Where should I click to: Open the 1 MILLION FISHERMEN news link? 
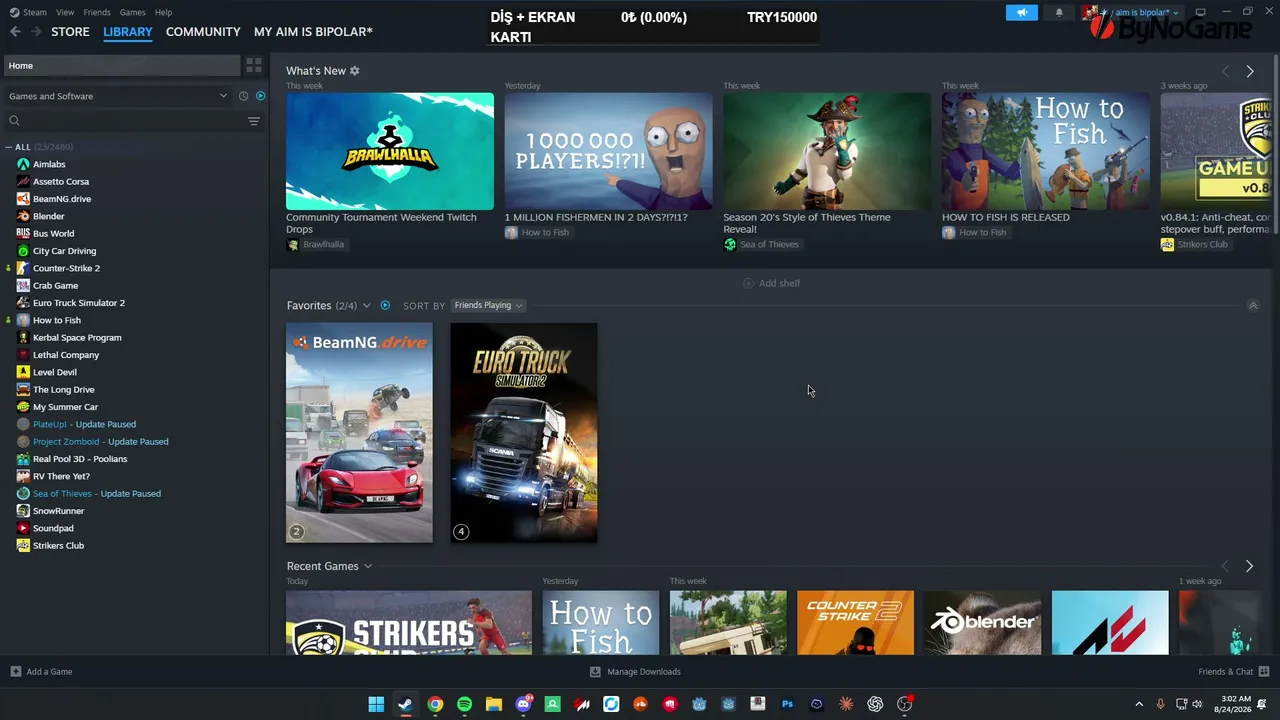[x=596, y=217]
